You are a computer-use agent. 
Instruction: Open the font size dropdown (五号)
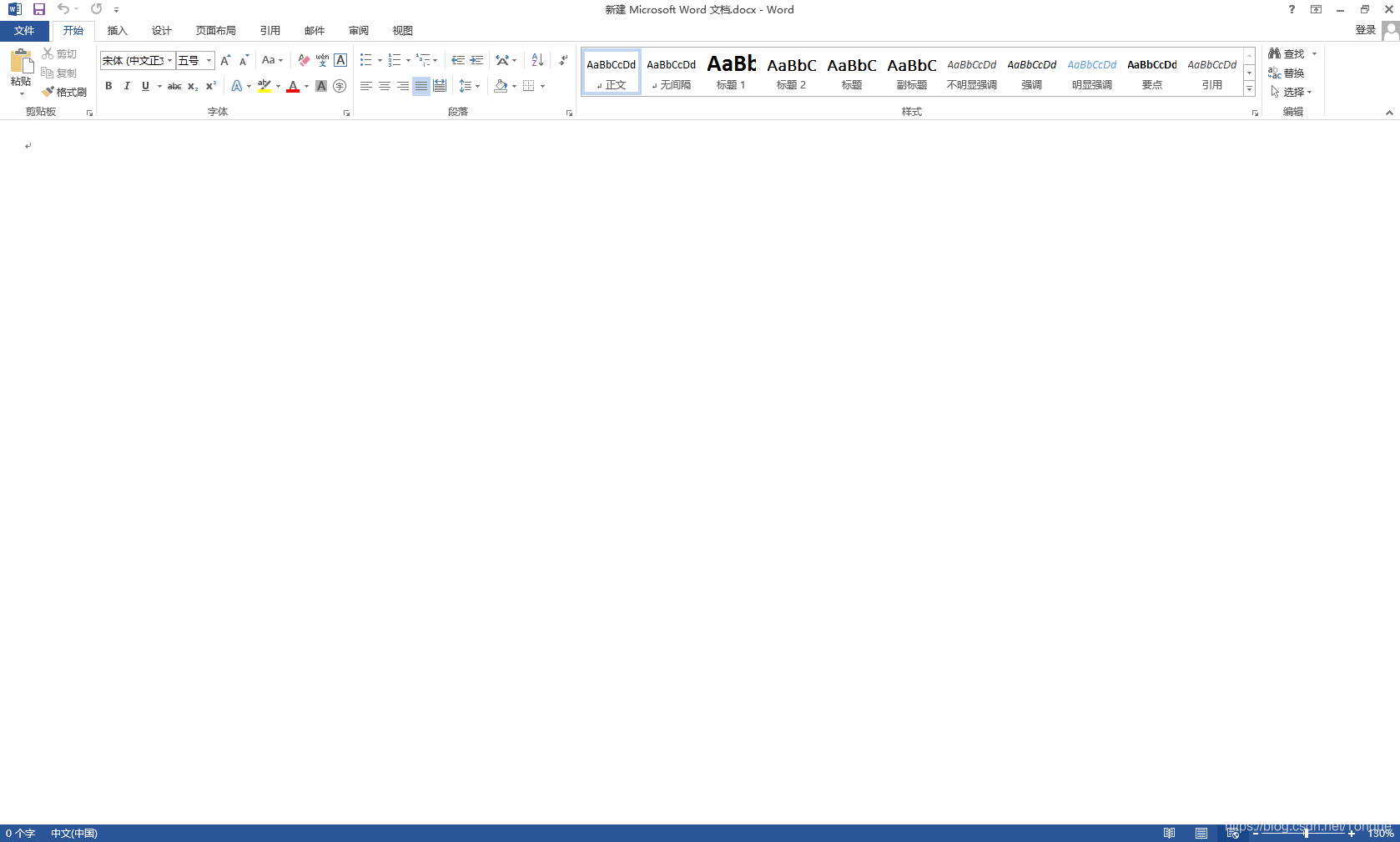209,60
